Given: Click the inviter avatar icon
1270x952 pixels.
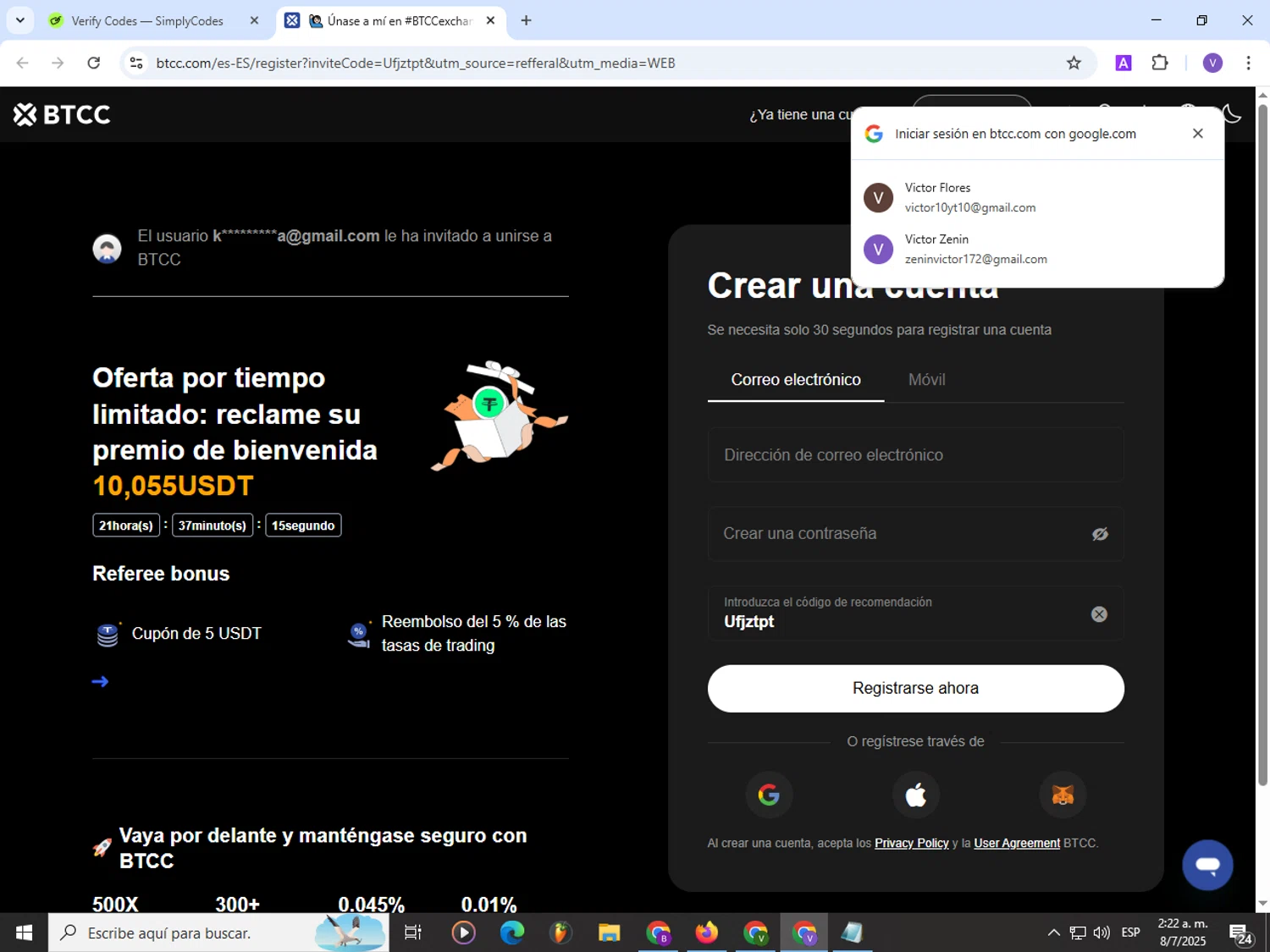Looking at the screenshot, I should tap(107, 249).
